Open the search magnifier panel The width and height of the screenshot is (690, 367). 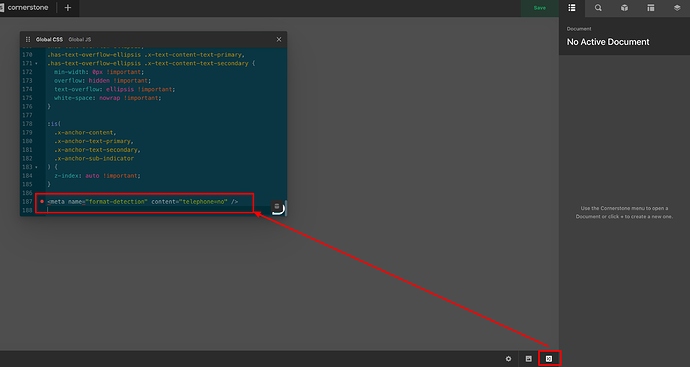[x=598, y=8]
